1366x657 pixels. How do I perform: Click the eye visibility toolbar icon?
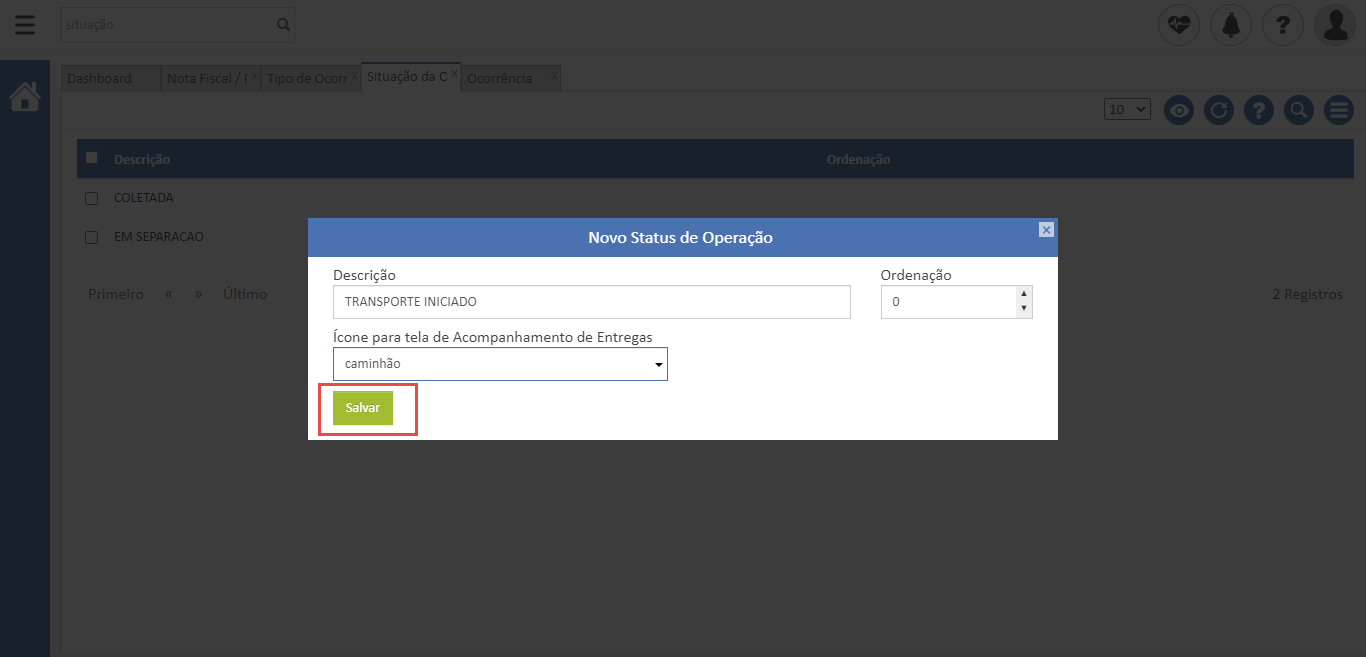tap(1179, 110)
